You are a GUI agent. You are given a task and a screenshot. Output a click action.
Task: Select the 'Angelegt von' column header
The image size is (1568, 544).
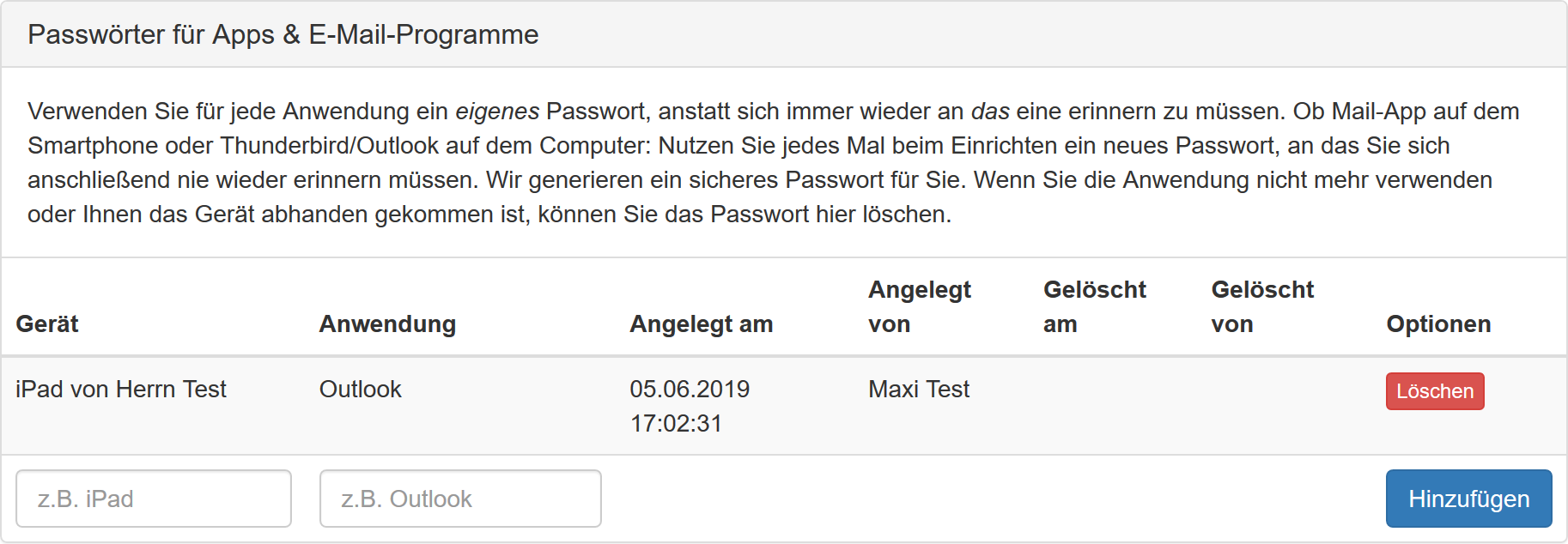(919, 306)
